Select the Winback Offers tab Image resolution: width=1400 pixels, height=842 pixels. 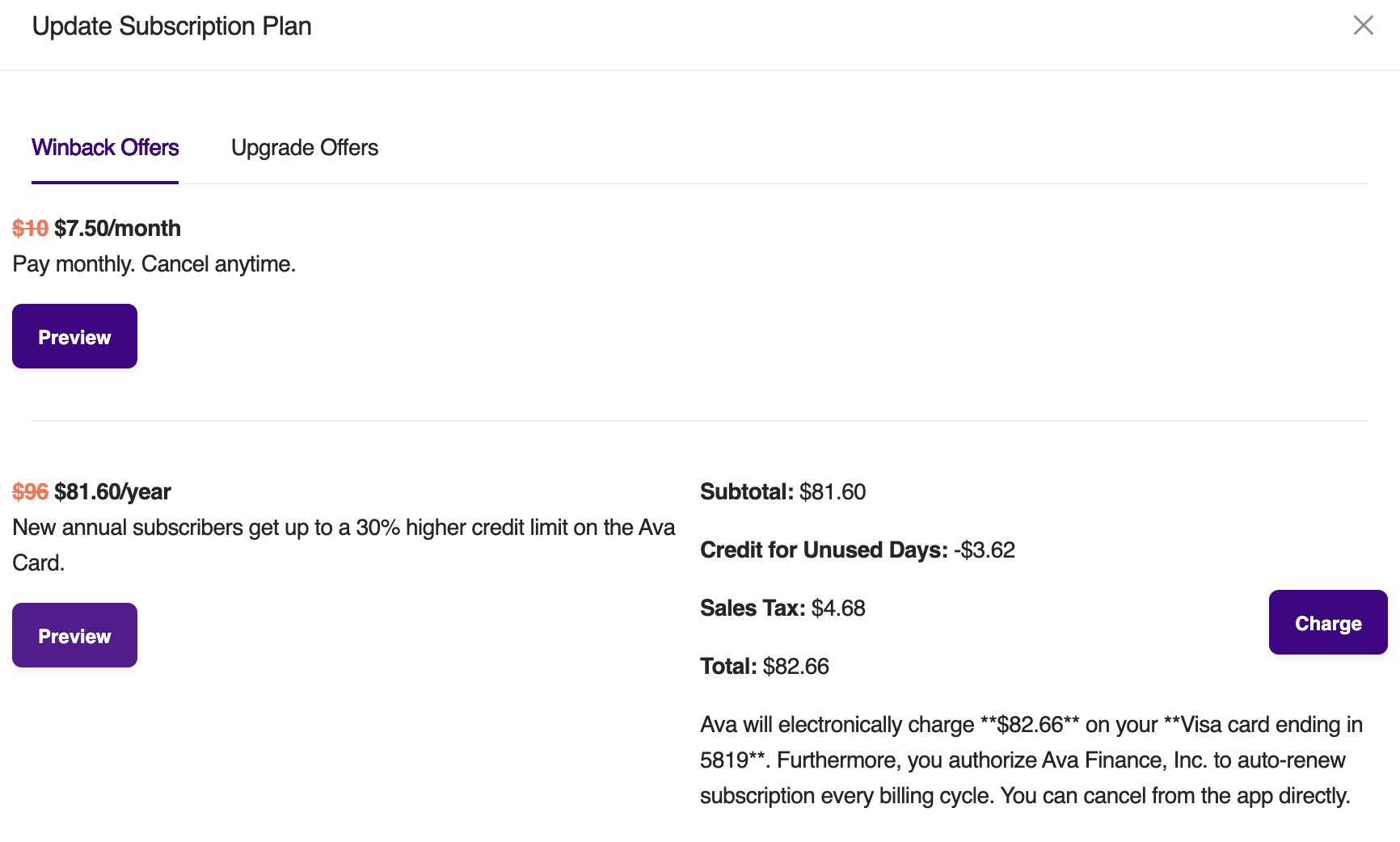point(105,148)
